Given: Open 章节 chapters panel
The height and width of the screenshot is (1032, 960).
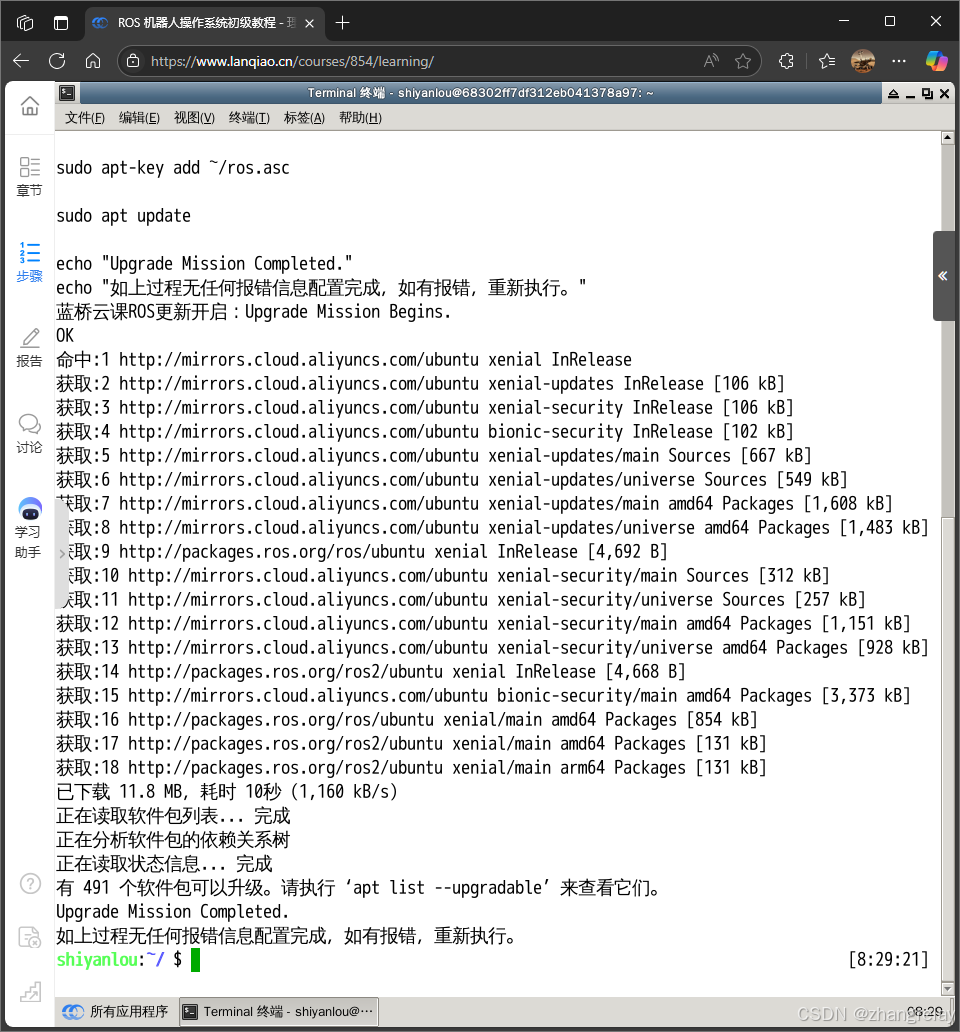Looking at the screenshot, I should point(30,176).
